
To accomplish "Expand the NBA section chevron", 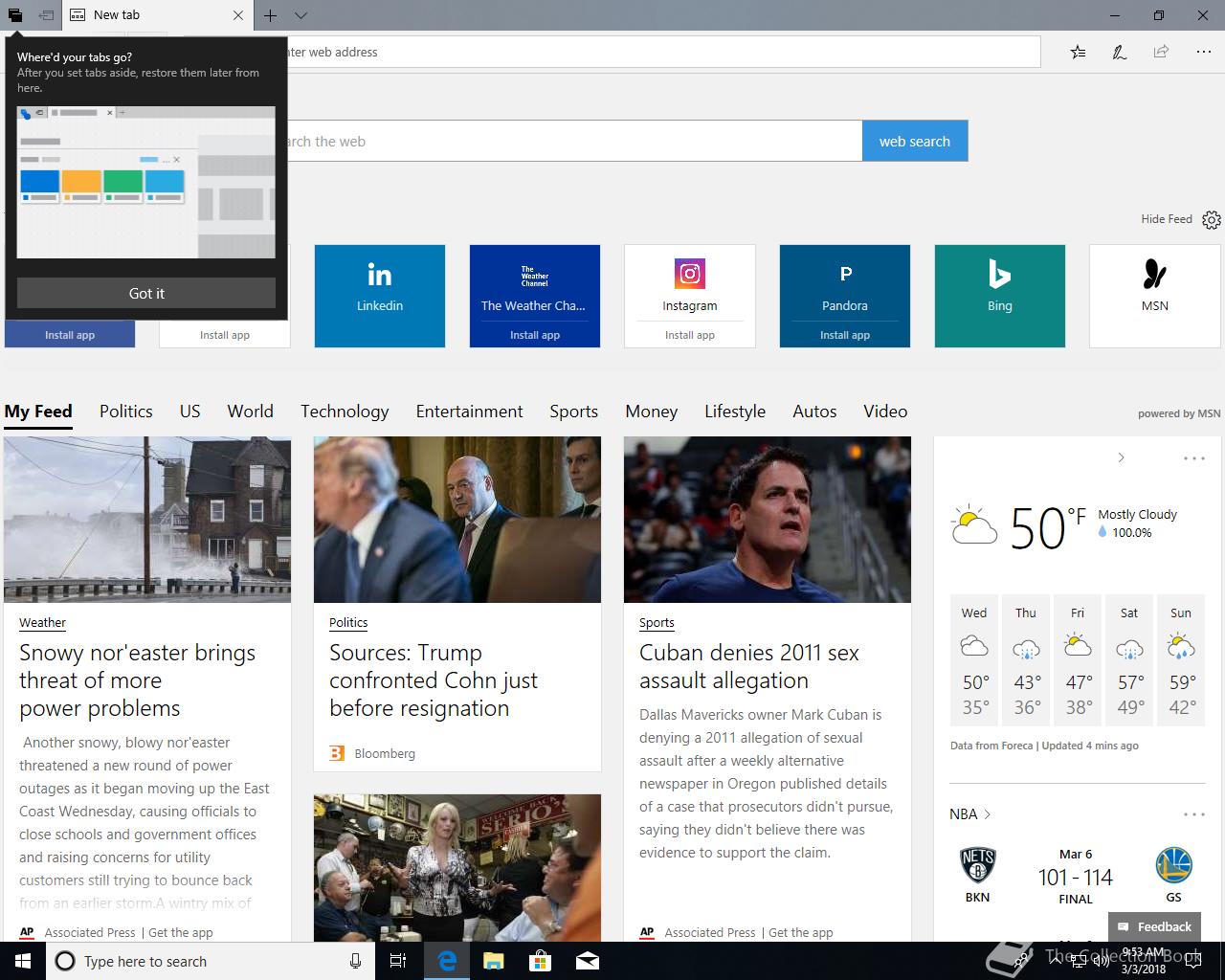I will pos(988,814).
